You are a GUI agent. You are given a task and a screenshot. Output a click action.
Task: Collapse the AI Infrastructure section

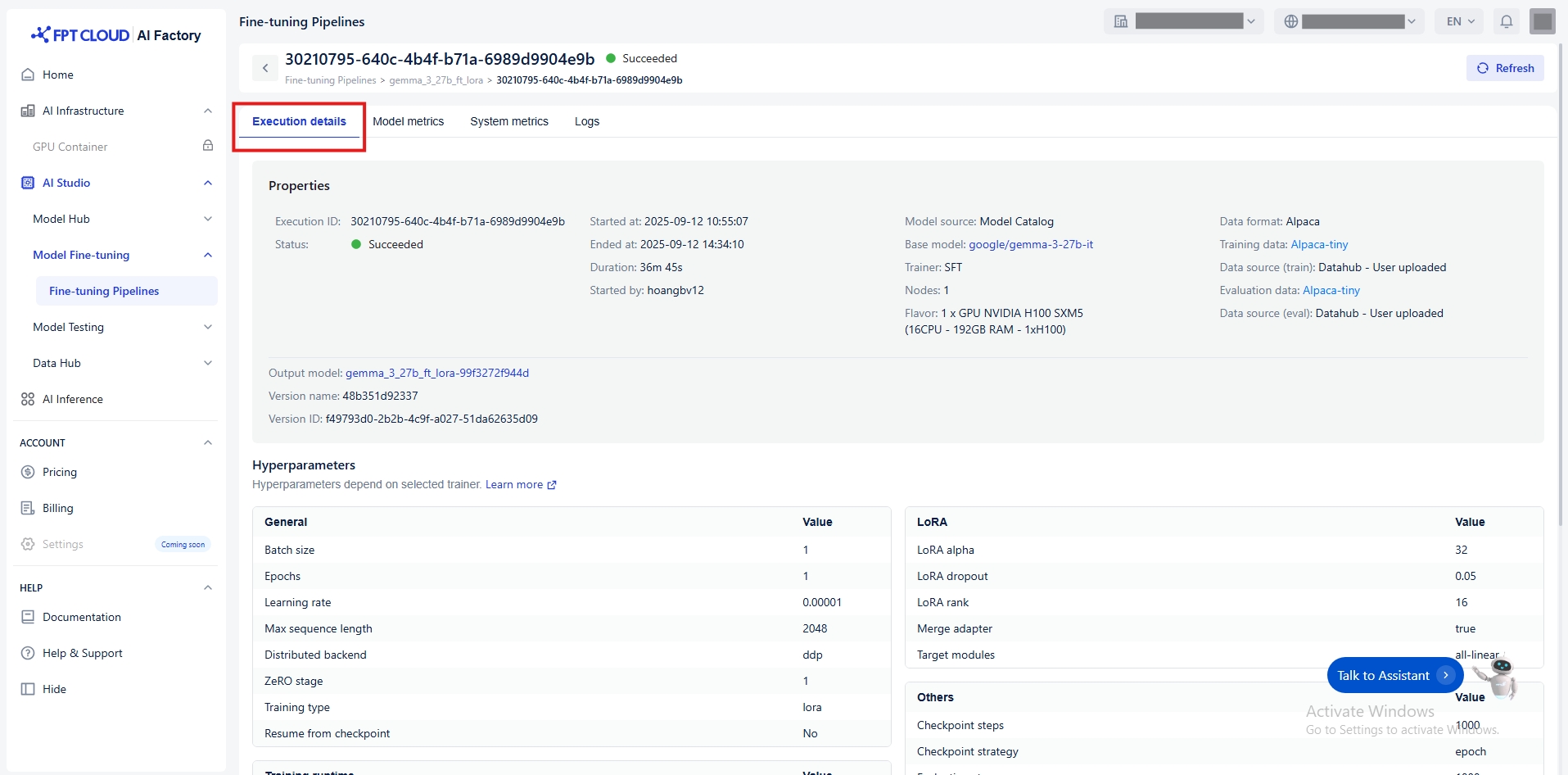(x=208, y=111)
